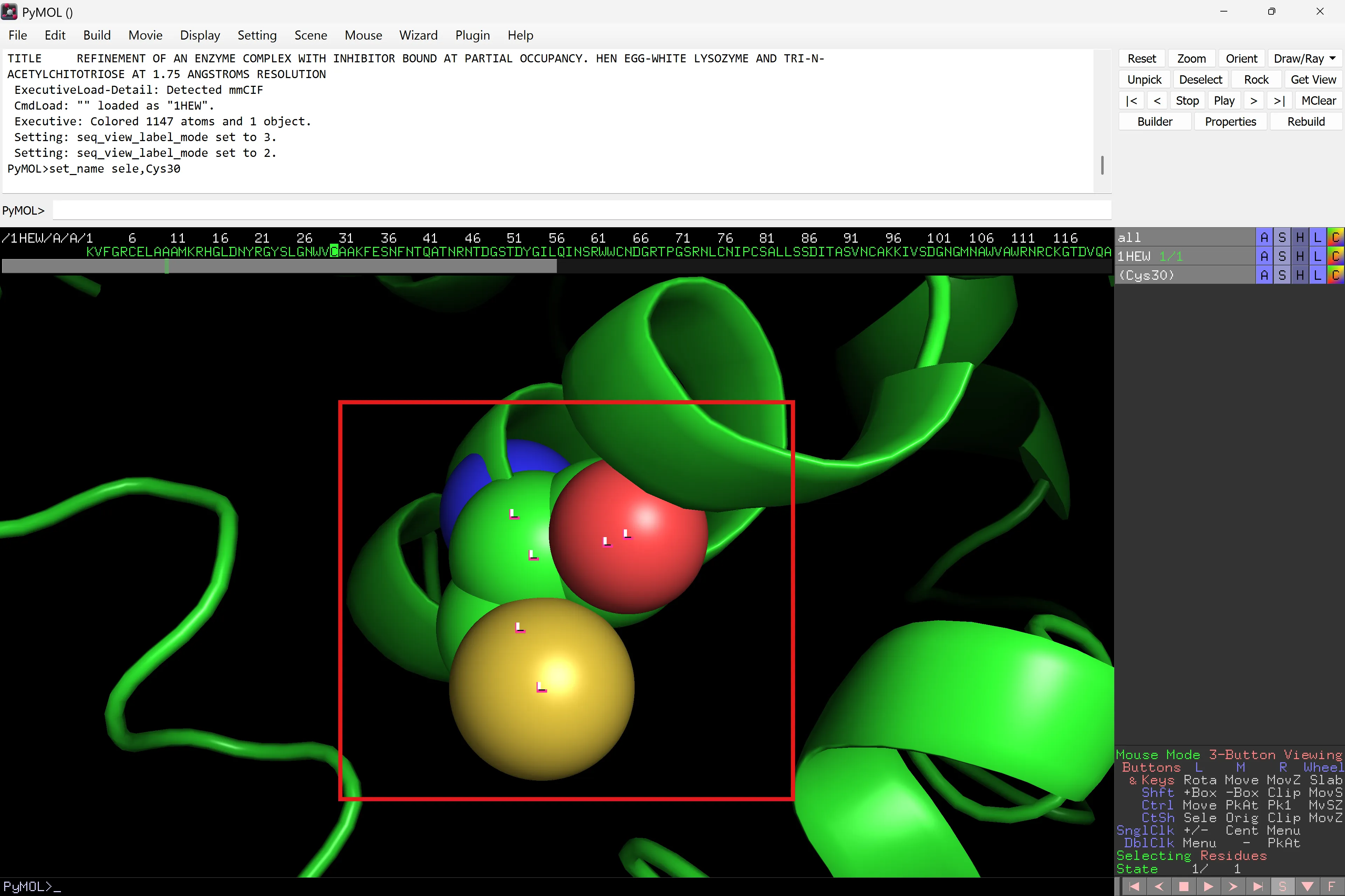Click the pink play triangle icon
This screenshot has width=1345, height=896.
coord(1208,886)
